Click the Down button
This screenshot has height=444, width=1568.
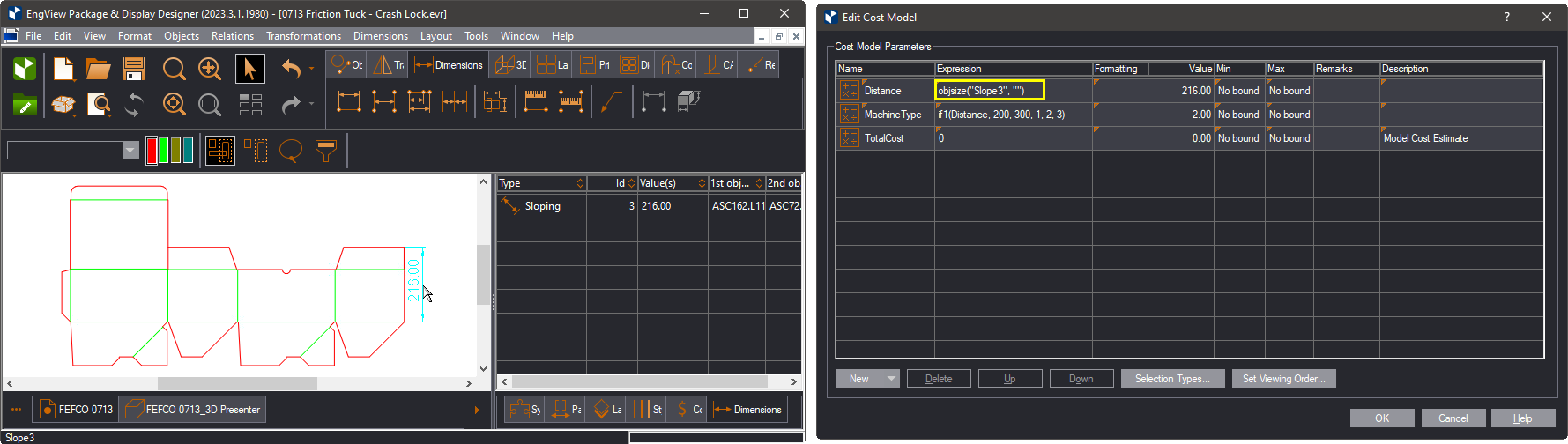point(1081,379)
